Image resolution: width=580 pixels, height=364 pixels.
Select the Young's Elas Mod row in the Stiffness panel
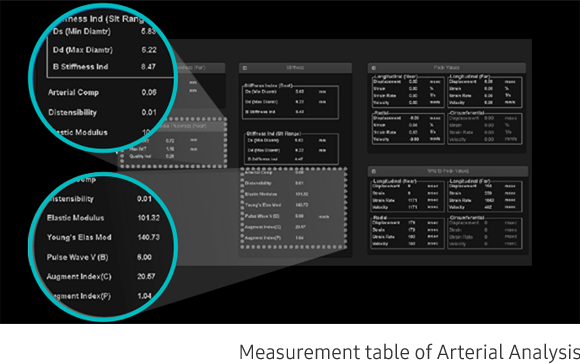(x=277, y=205)
